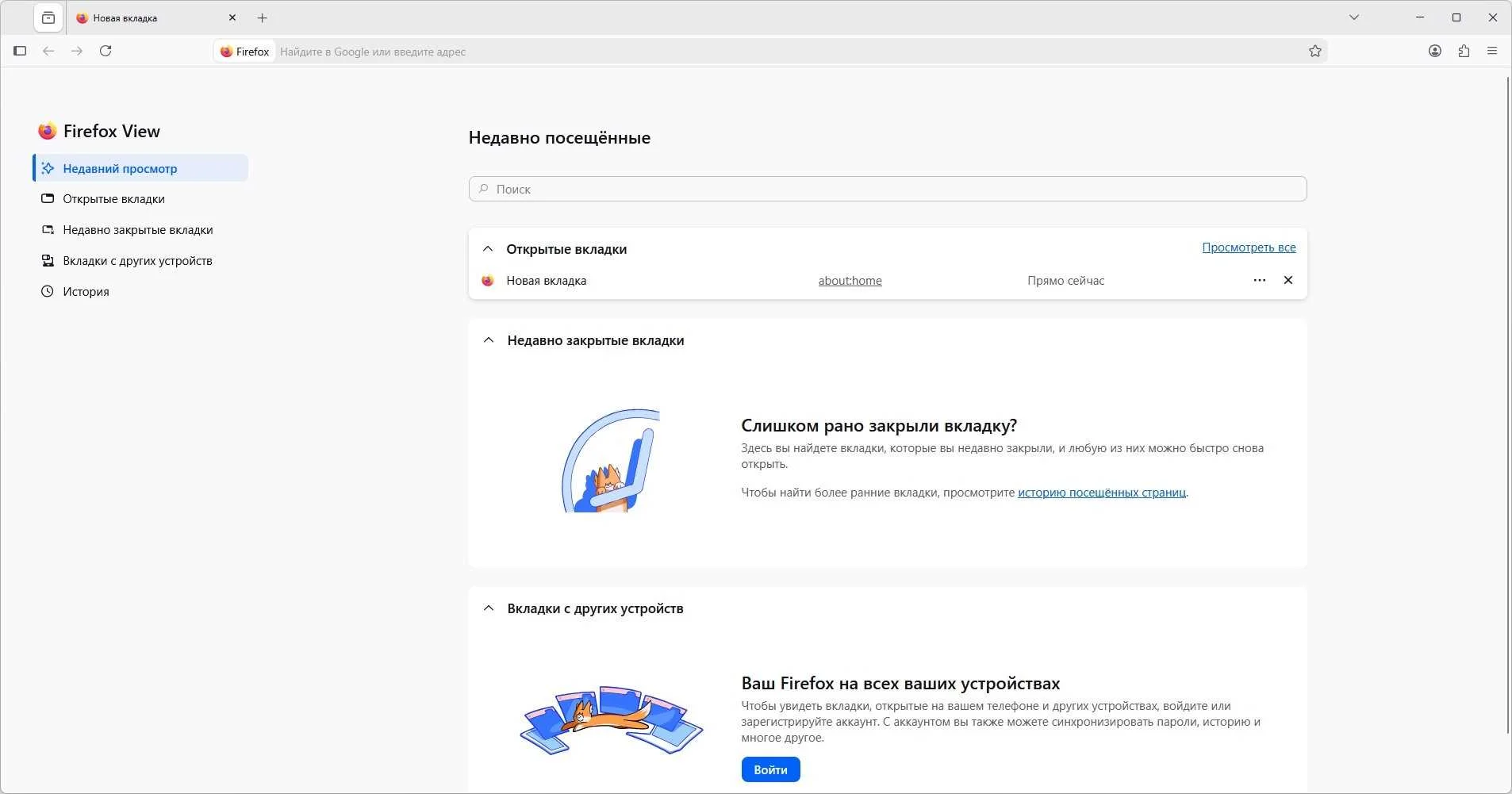Screen dimensions: 1512x794
Task: Open the историю посещённых страниц link
Action: [x=1102, y=493]
